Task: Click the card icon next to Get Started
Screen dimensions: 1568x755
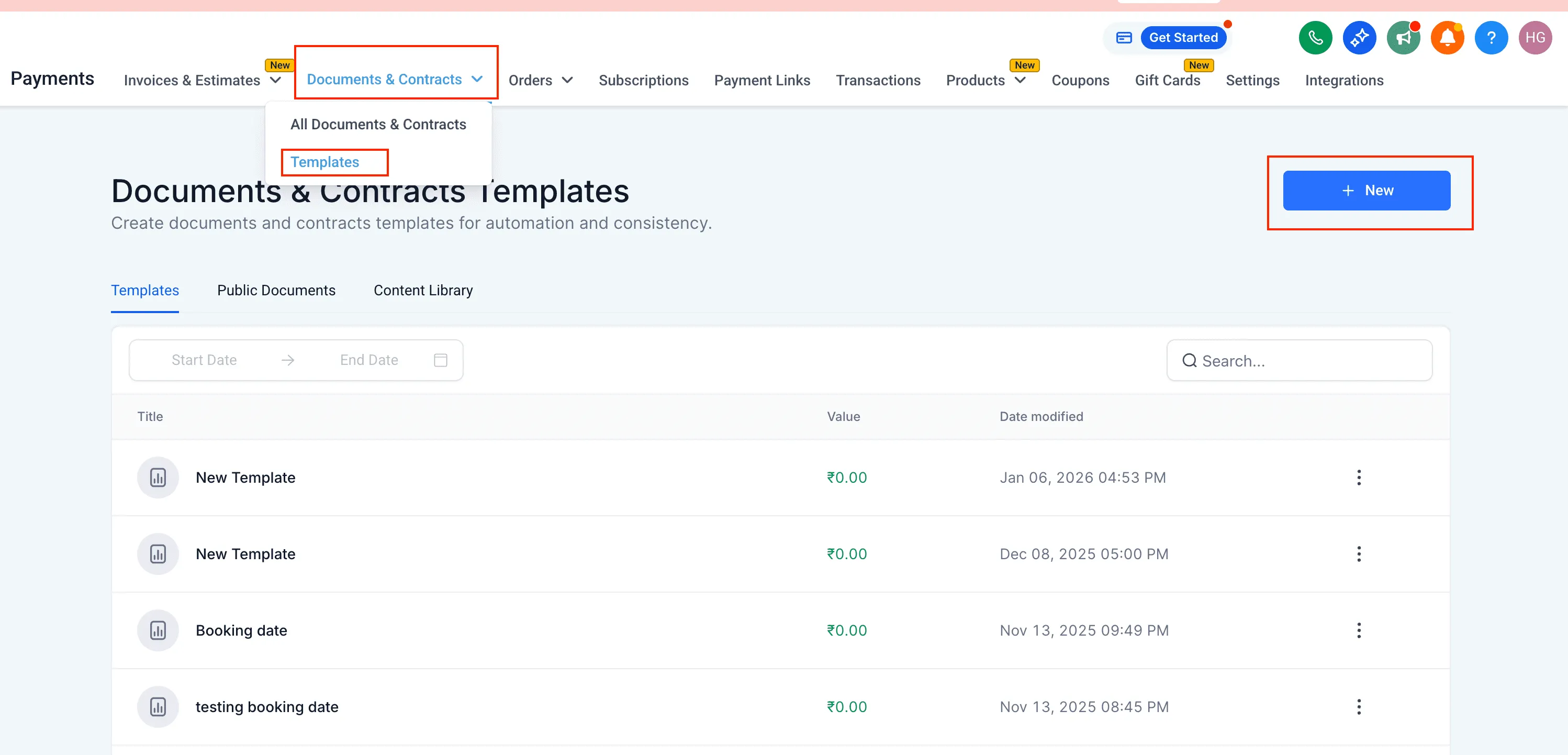Action: pyautogui.click(x=1123, y=37)
